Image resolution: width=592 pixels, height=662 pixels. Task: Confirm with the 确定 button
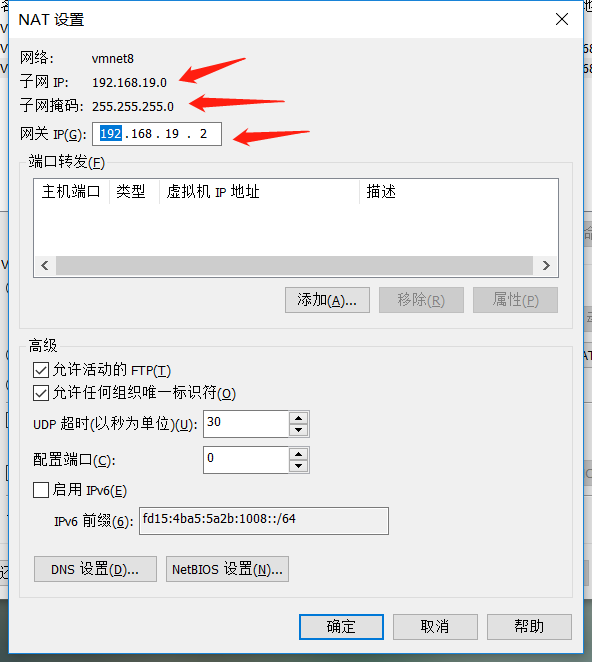coord(342,627)
